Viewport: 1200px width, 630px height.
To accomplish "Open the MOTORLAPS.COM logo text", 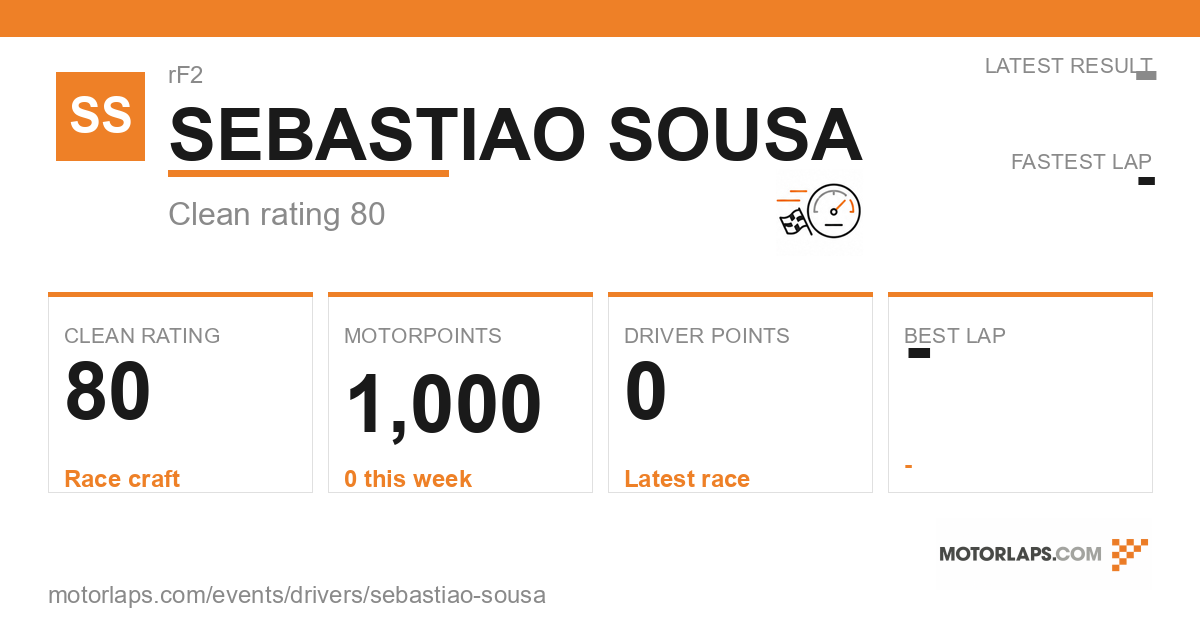I will pos(1020,554).
